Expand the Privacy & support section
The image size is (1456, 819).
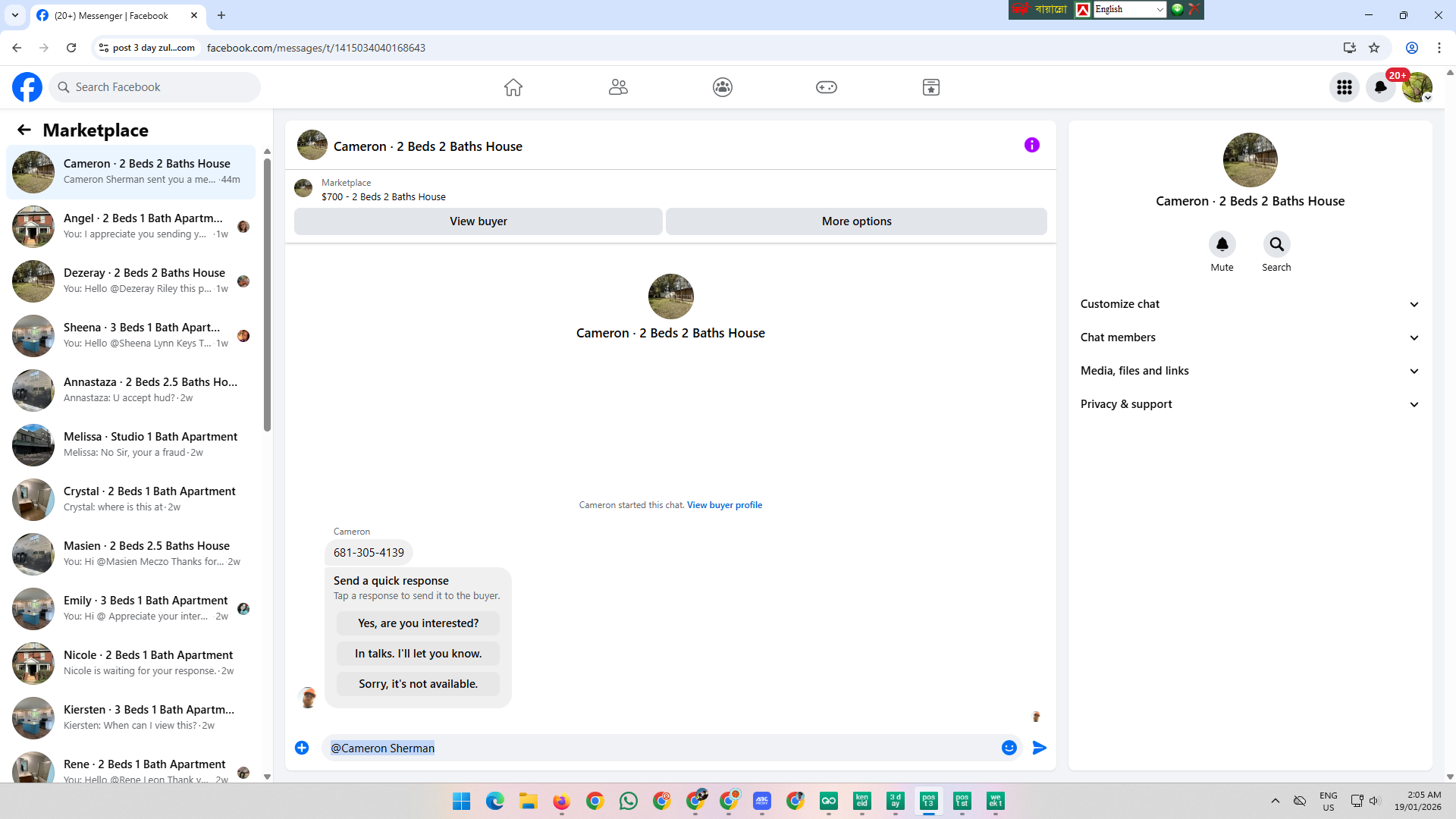(1250, 404)
